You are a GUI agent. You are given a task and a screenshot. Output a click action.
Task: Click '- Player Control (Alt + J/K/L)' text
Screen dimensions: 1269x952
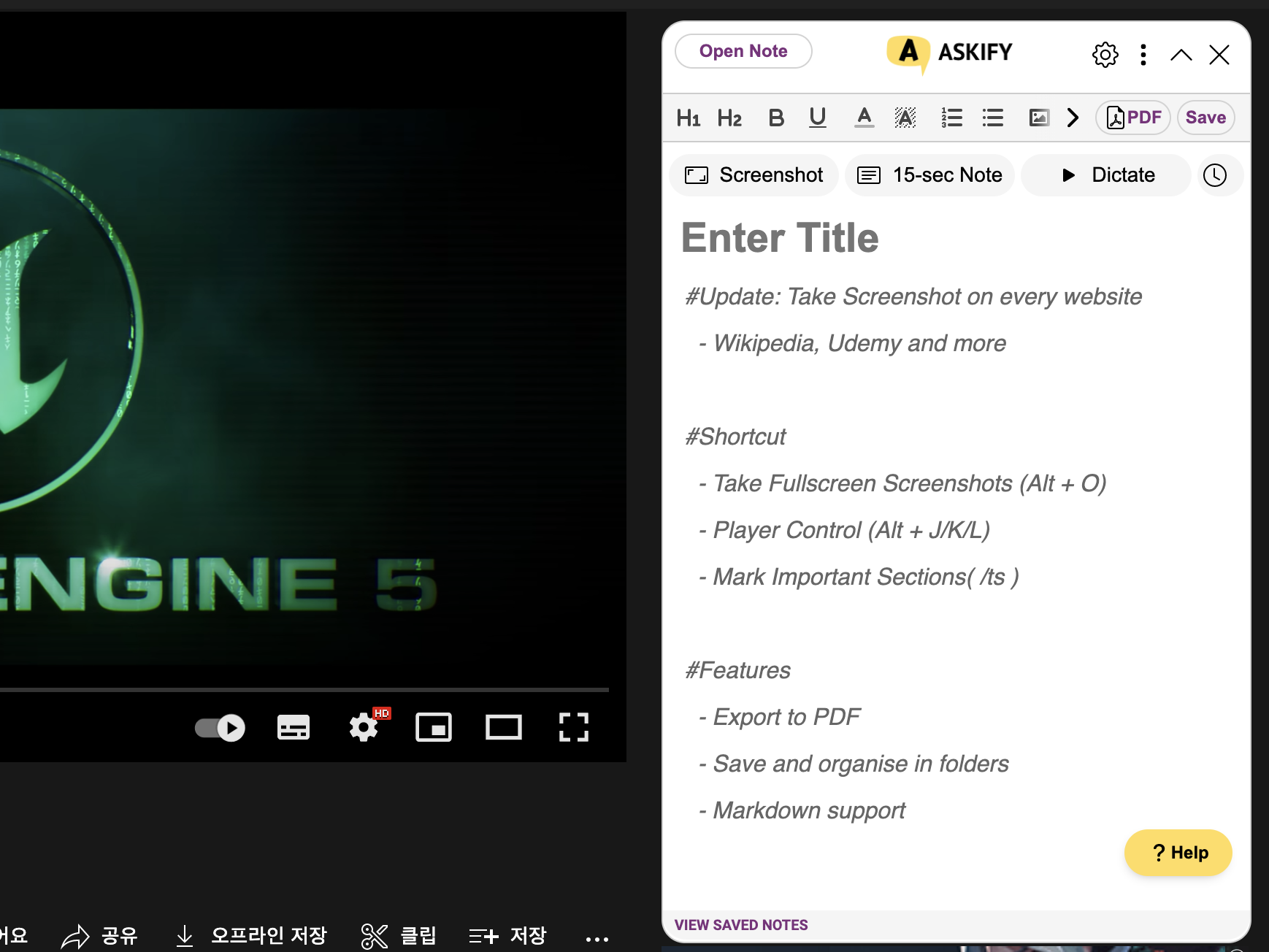tap(843, 530)
